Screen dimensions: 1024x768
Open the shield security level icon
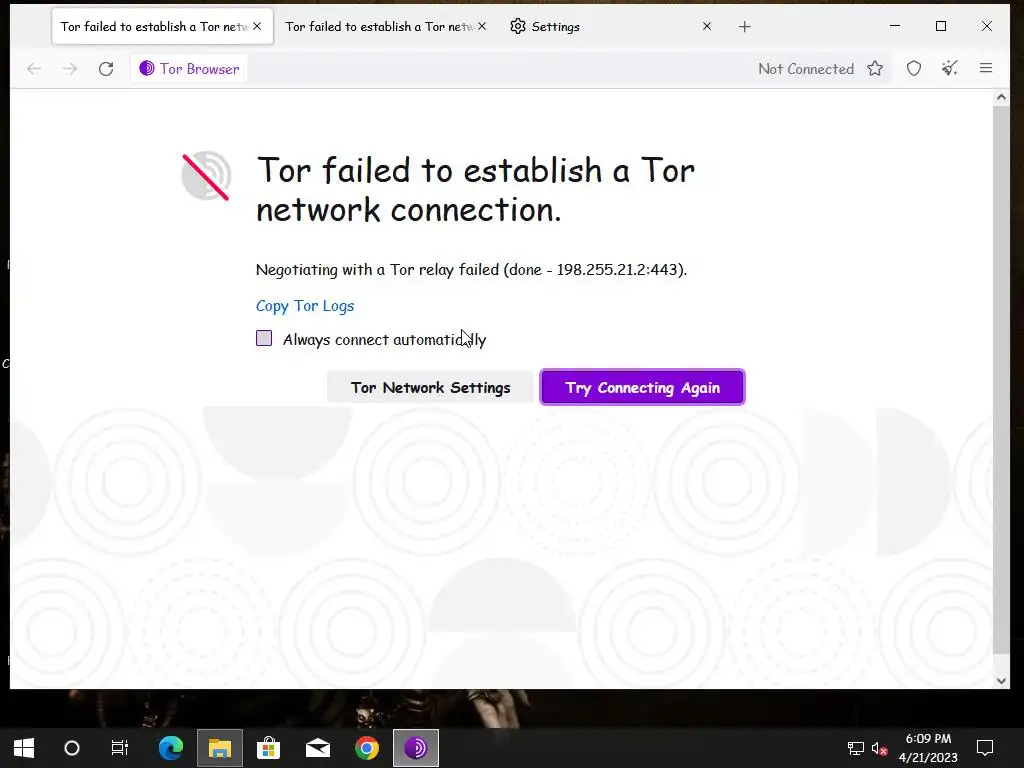[x=914, y=69]
